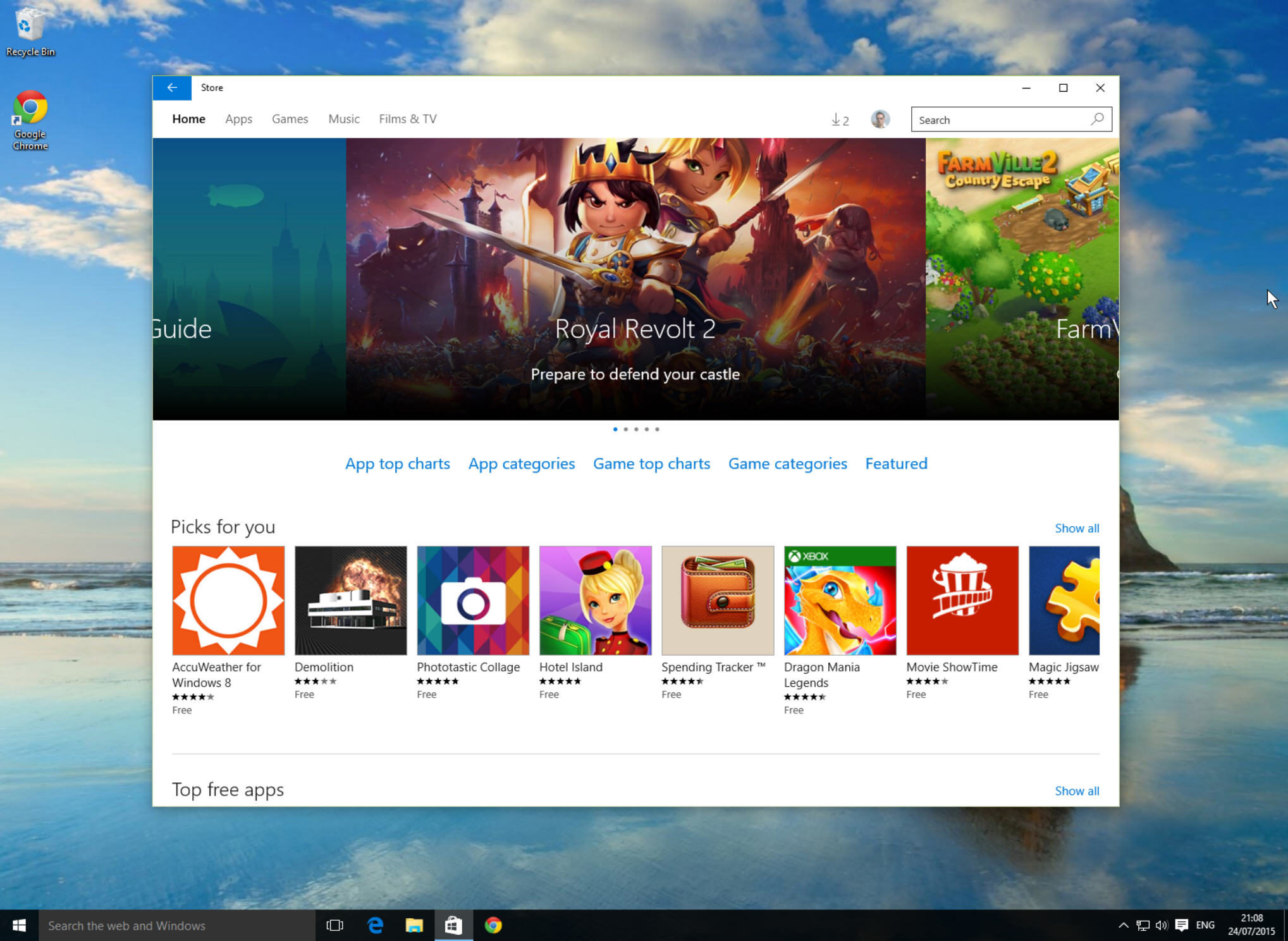Click the FarmVille 2 banner thumbnail
The height and width of the screenshot is (941, 1288).
1020,280
